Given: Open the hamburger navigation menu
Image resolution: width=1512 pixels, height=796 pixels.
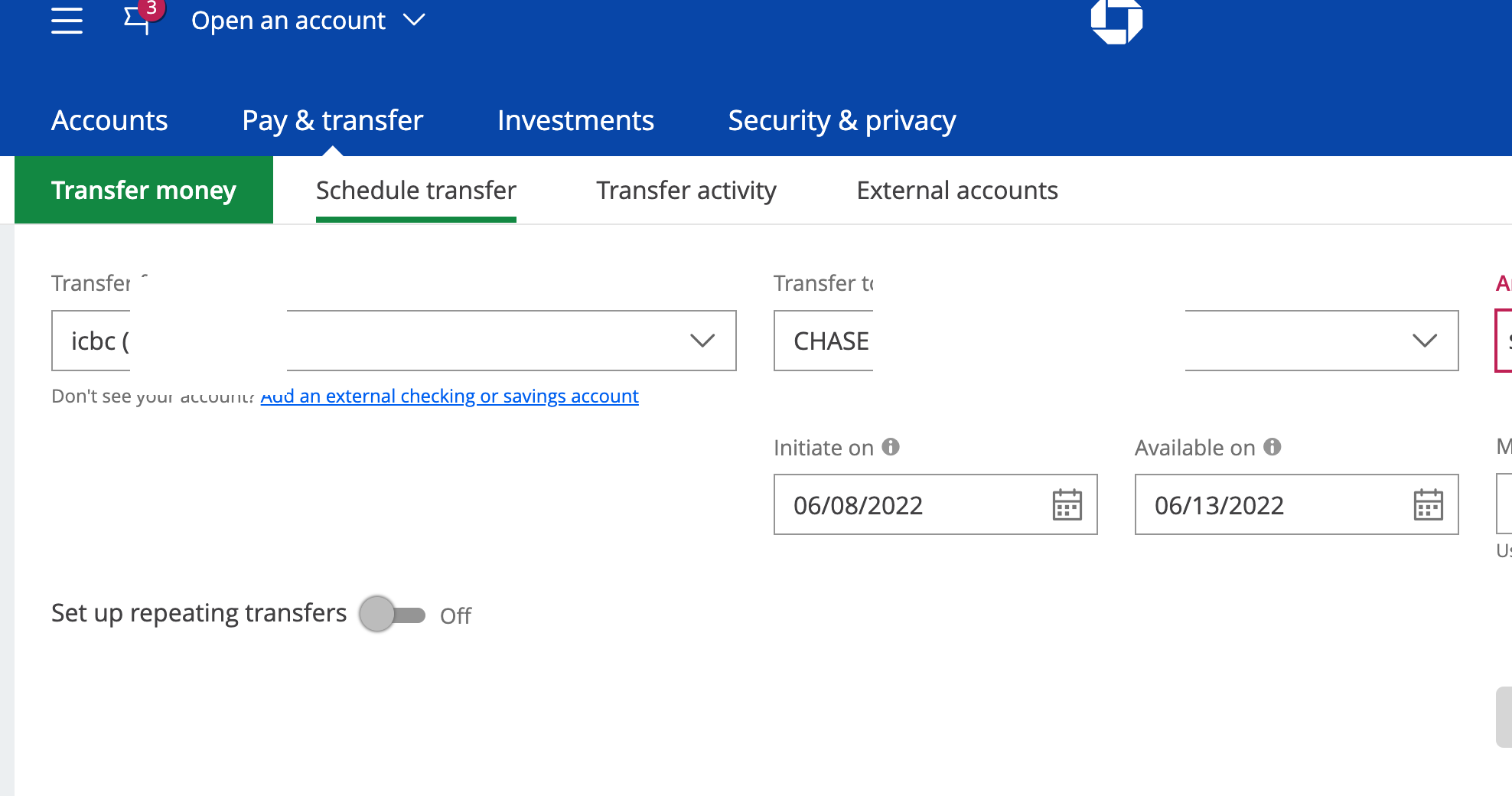Looking at the screenshot, I should (67, 21).
